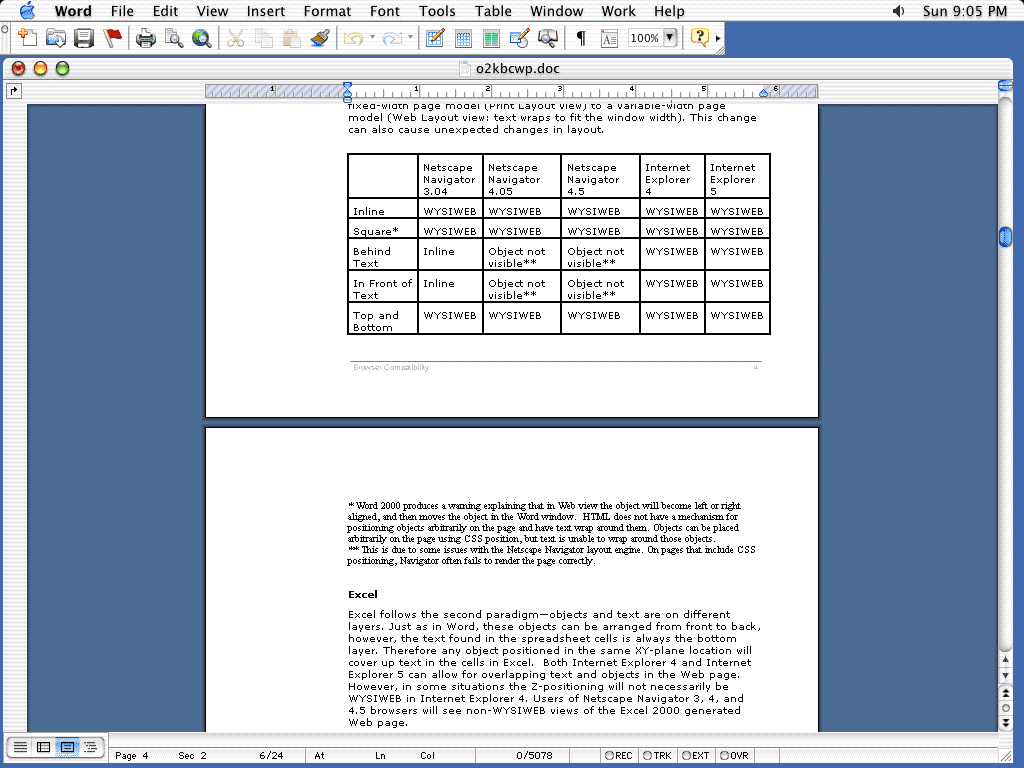The width and height of the screenshot is (1024, 768).
Task: Copy the selection
Action: [x=263, y=38]
